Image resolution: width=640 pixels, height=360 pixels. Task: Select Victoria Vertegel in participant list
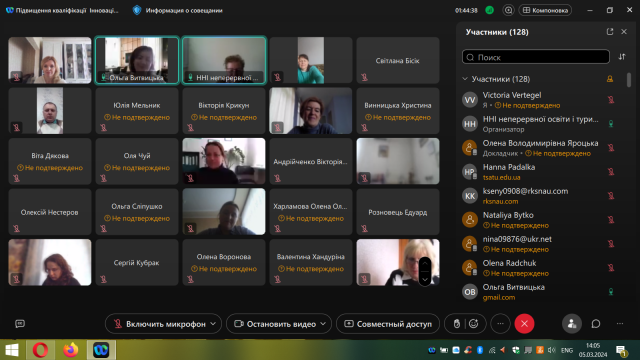click(538, 100)
